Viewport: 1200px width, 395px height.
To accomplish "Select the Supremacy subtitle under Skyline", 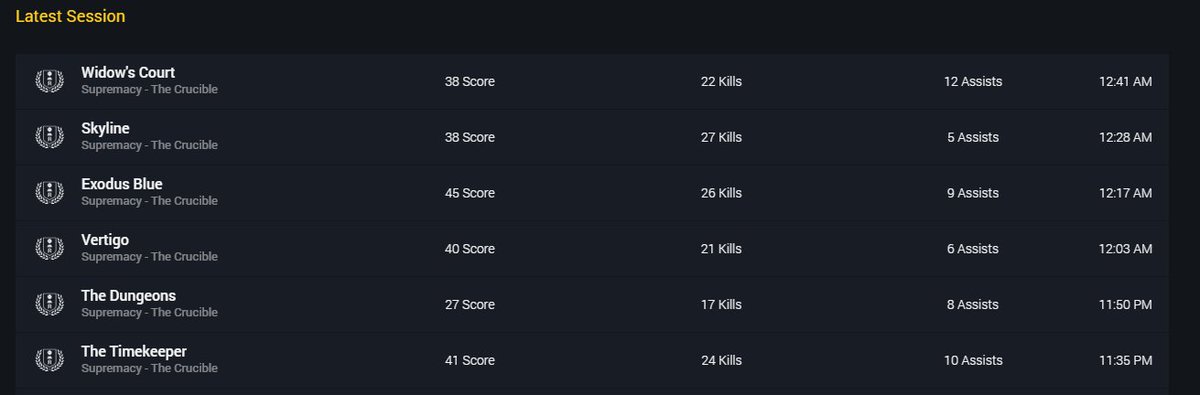I will pyautogui.click(x=149, y=145).
